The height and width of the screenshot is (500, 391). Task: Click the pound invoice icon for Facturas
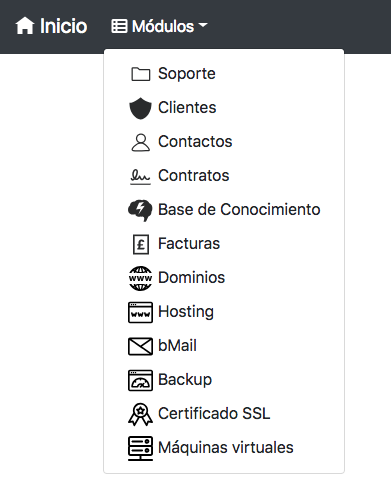pos(141,244)
